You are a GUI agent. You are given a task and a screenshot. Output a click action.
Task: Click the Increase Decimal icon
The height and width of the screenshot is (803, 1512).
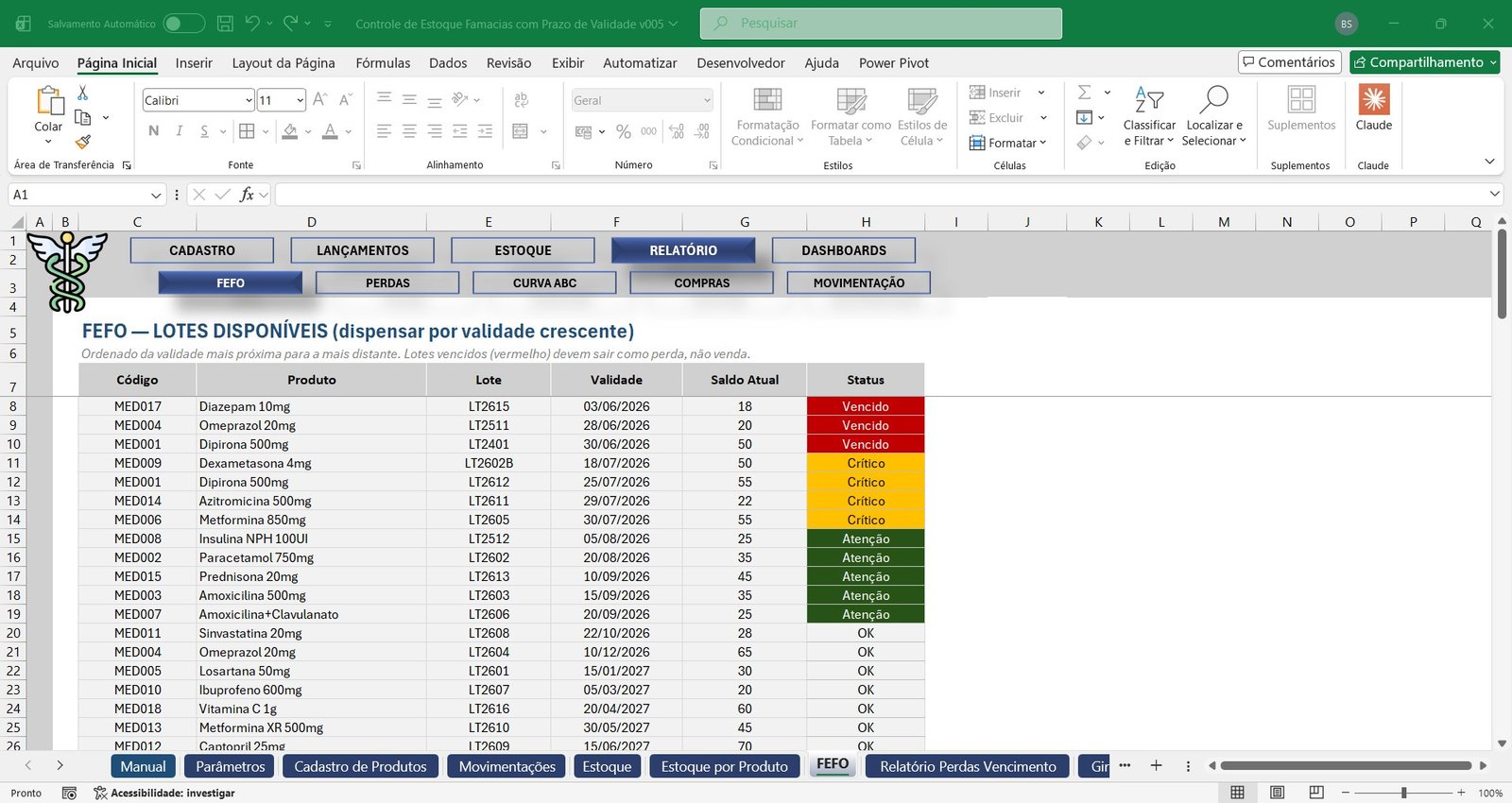click(677, 132)
